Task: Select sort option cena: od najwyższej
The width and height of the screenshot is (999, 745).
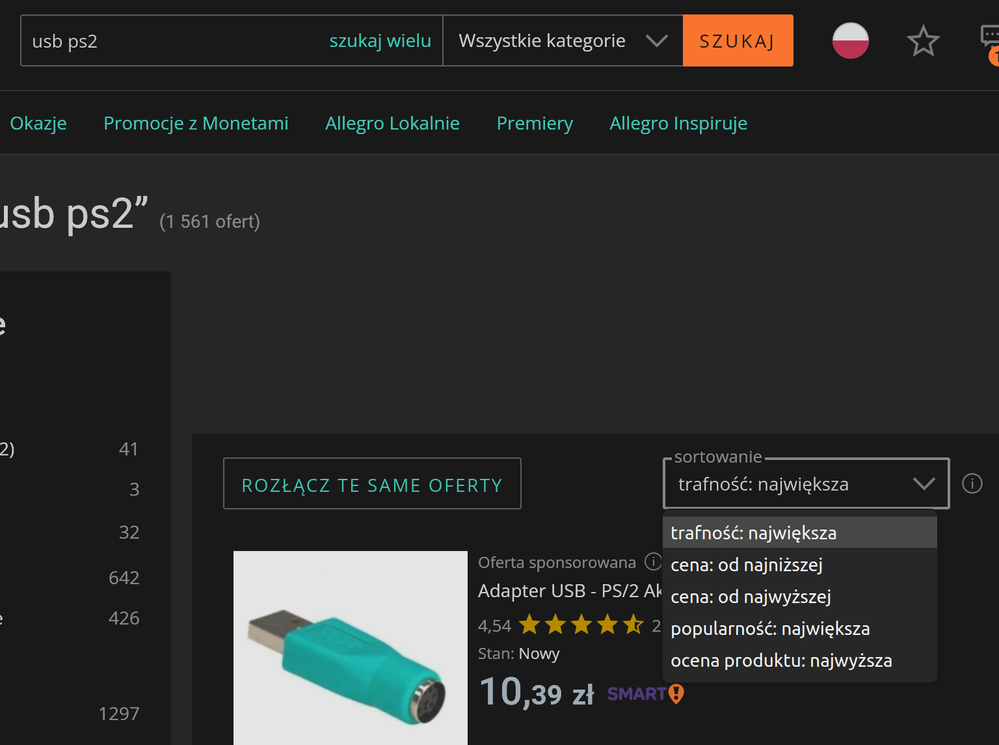Action: coord(750,597)
